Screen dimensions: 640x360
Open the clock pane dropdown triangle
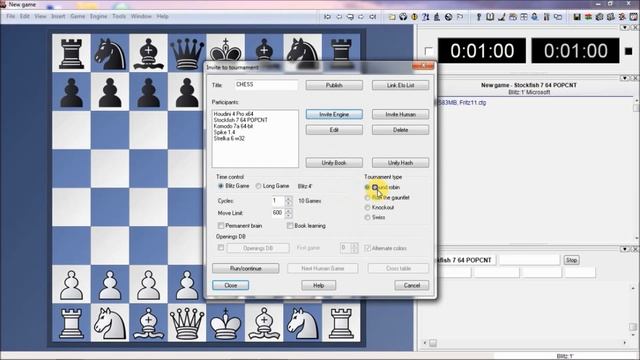[x=624, y=27]
